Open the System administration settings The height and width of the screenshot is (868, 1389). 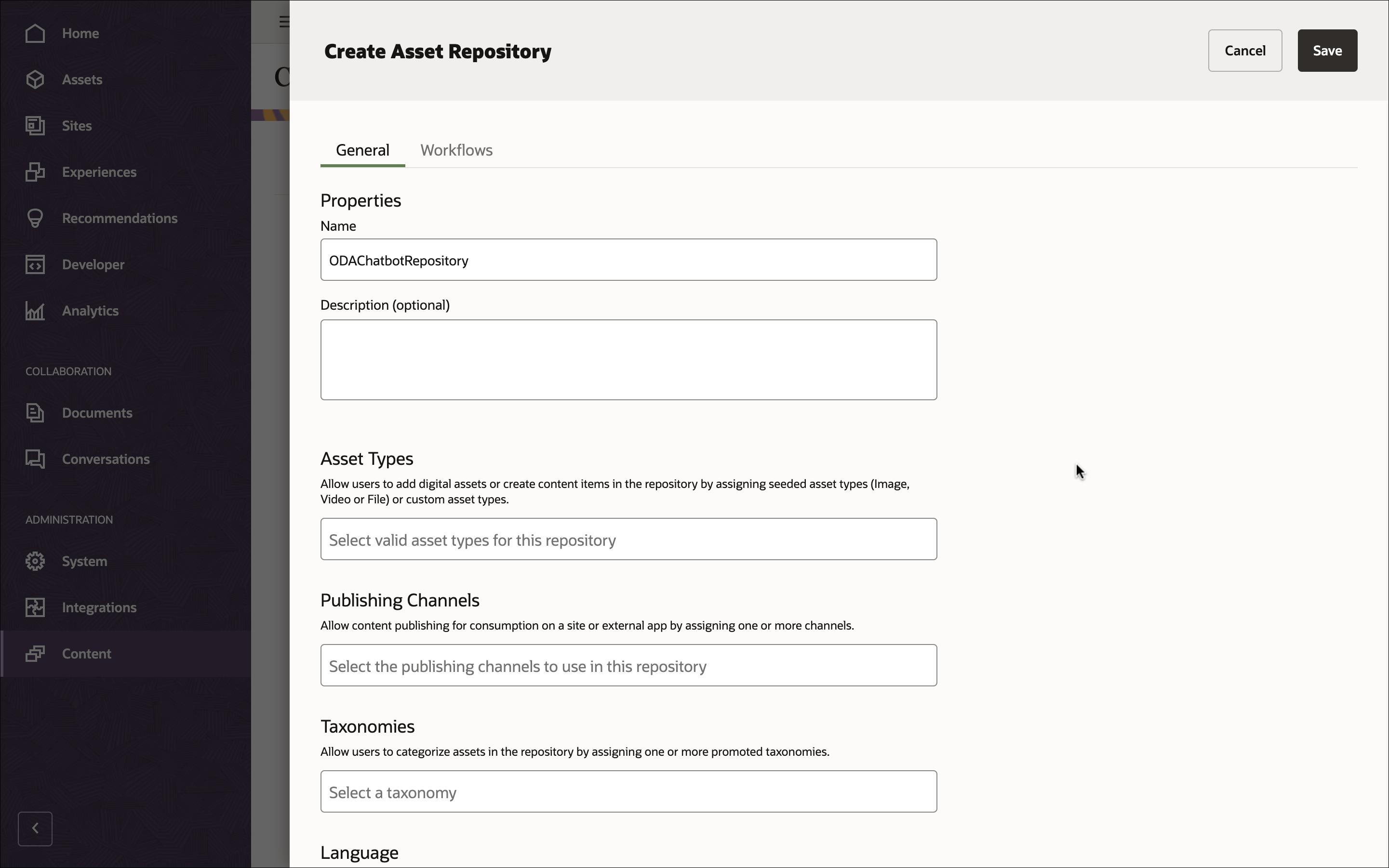(85, 561)
